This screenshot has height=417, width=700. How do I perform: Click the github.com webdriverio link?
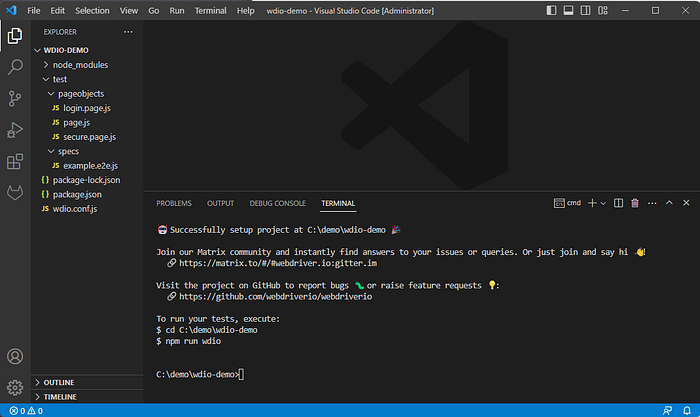click(x=275, y=297)
